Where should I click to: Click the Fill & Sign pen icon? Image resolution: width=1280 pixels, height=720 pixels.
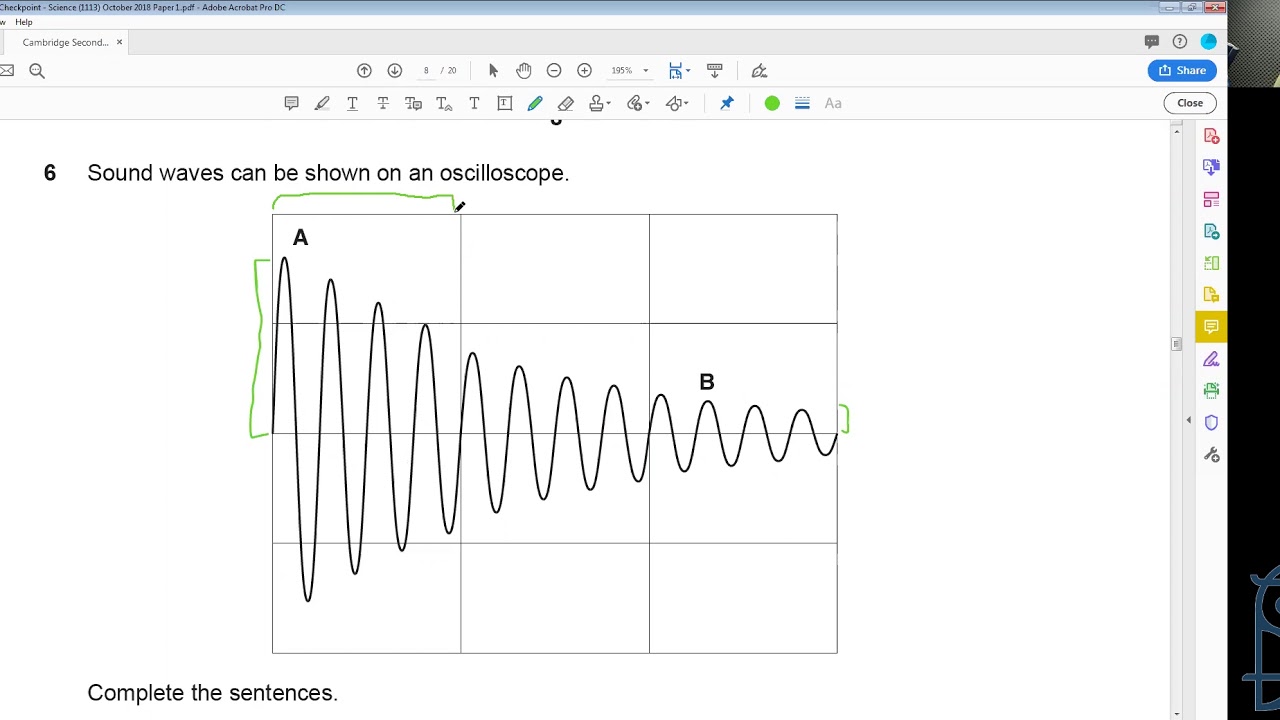[x=759, y=70]
